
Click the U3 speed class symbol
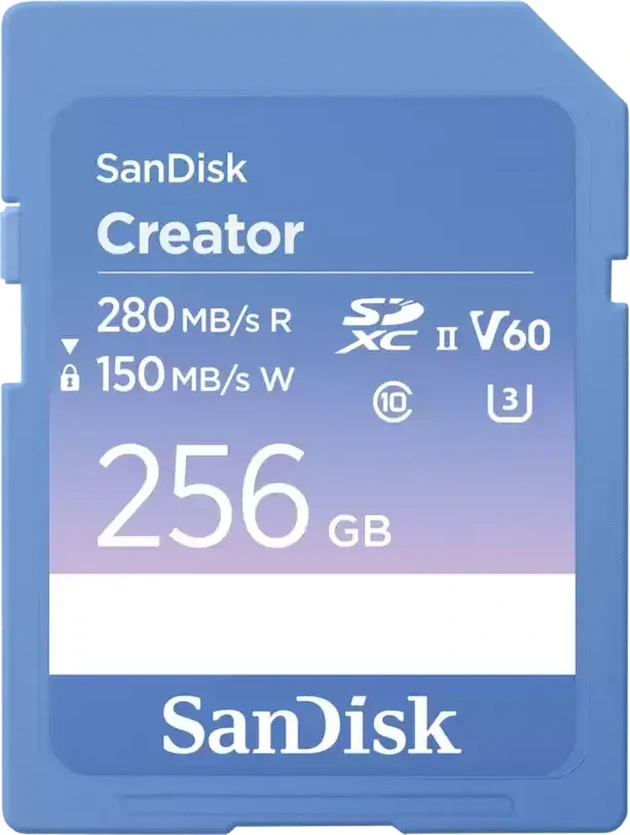click(510, 403)
